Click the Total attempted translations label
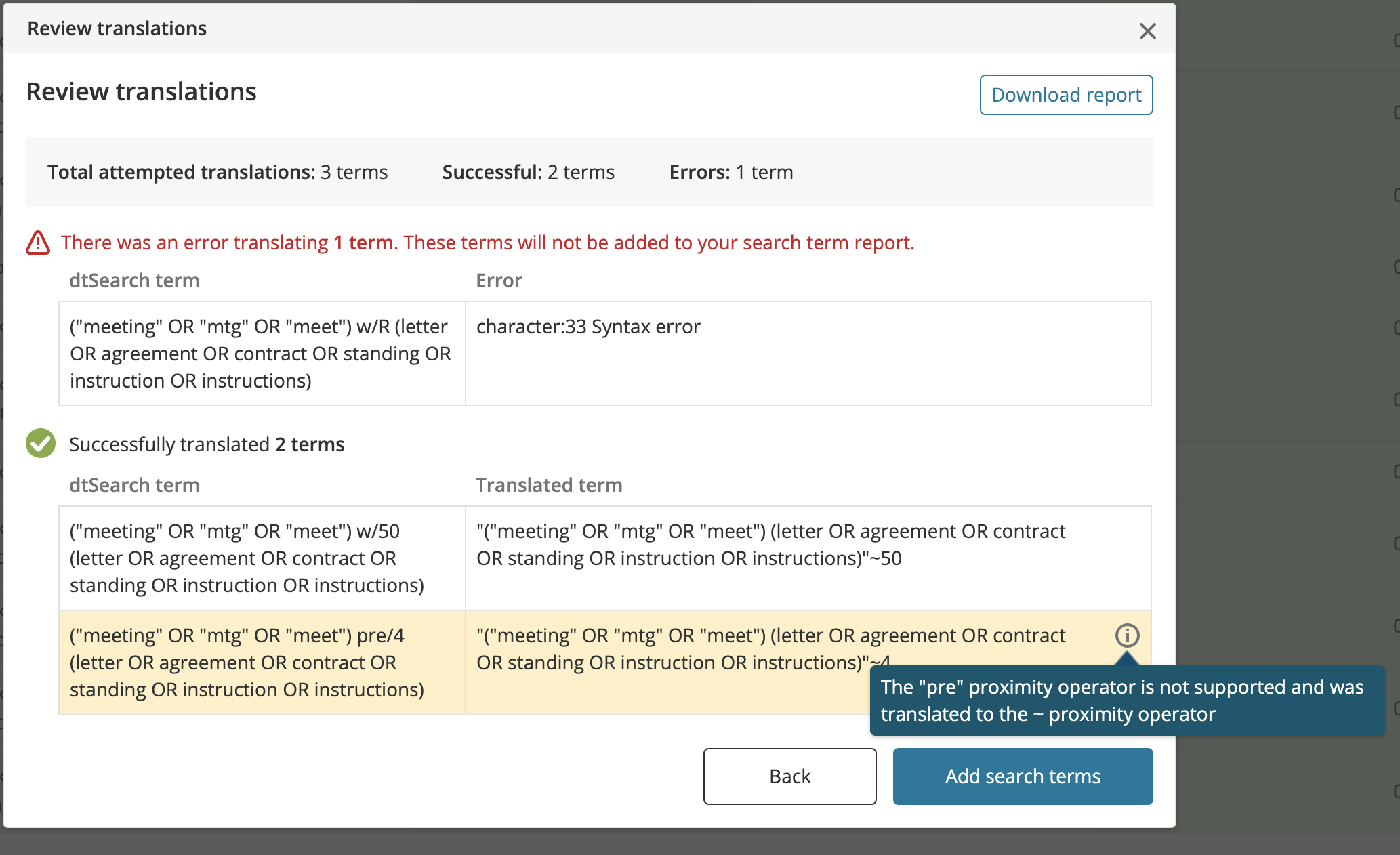Image resolution: width=1400 pixels, height=855 pixels. [181, 171]
